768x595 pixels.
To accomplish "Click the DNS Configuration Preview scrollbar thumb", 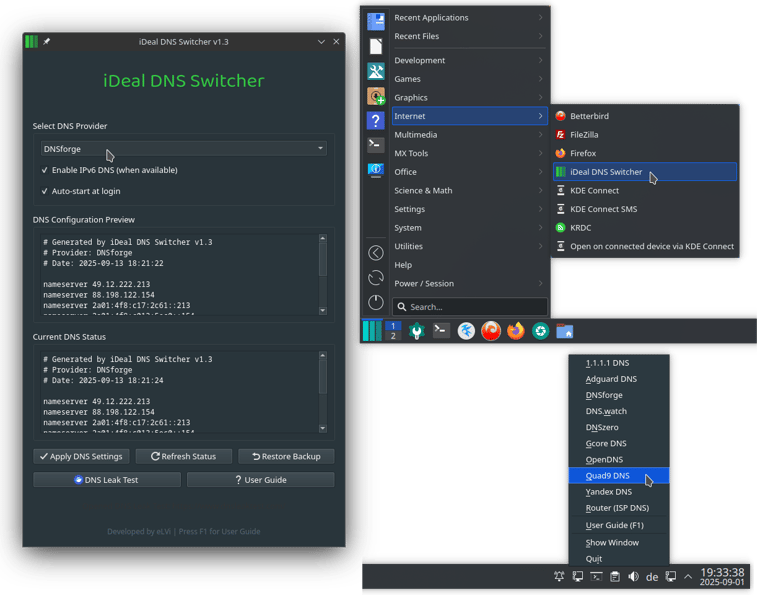I will pyautogui.click(x=322, y=260).
